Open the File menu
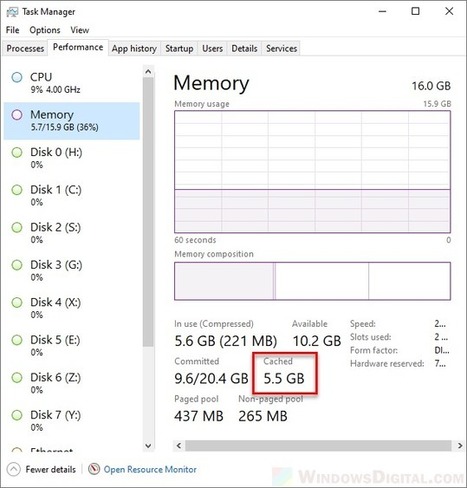 click(13, 30)
